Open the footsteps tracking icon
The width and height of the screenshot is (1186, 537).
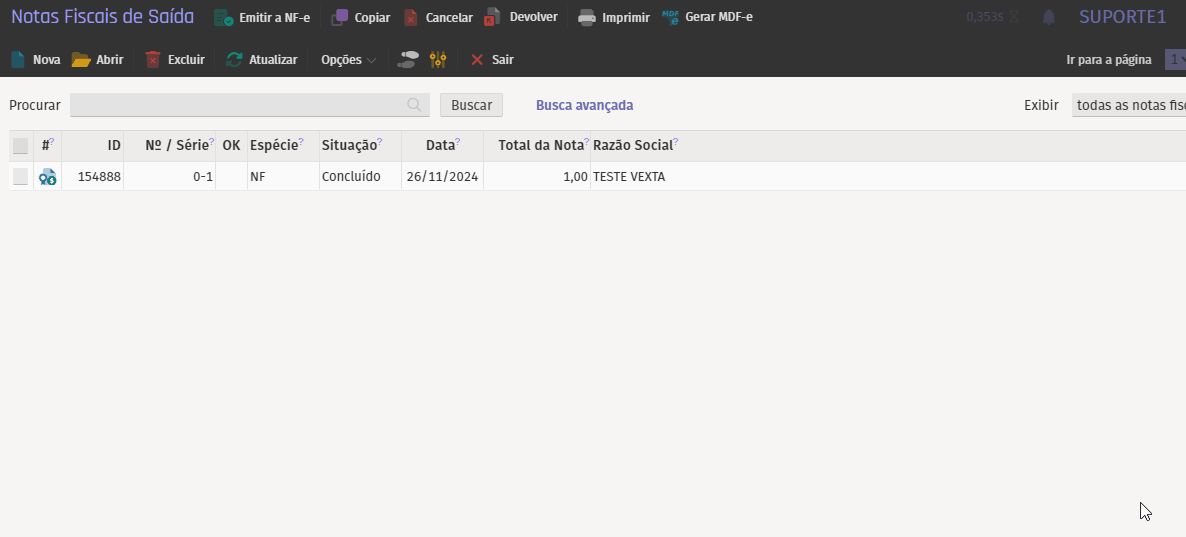point(407,60)
